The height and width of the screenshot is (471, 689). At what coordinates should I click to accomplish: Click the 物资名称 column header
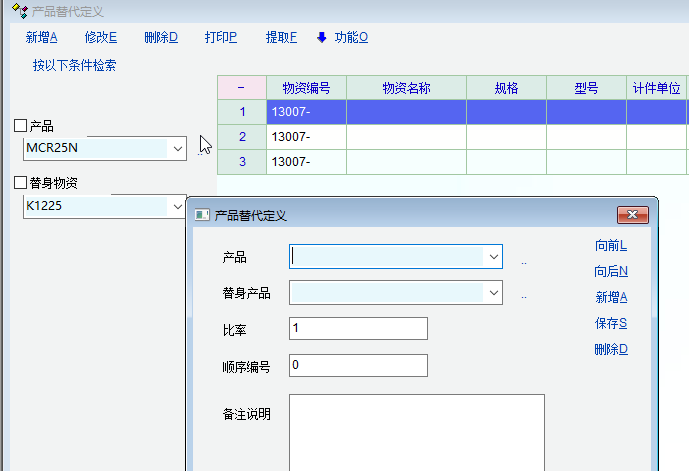coord(406,88)
